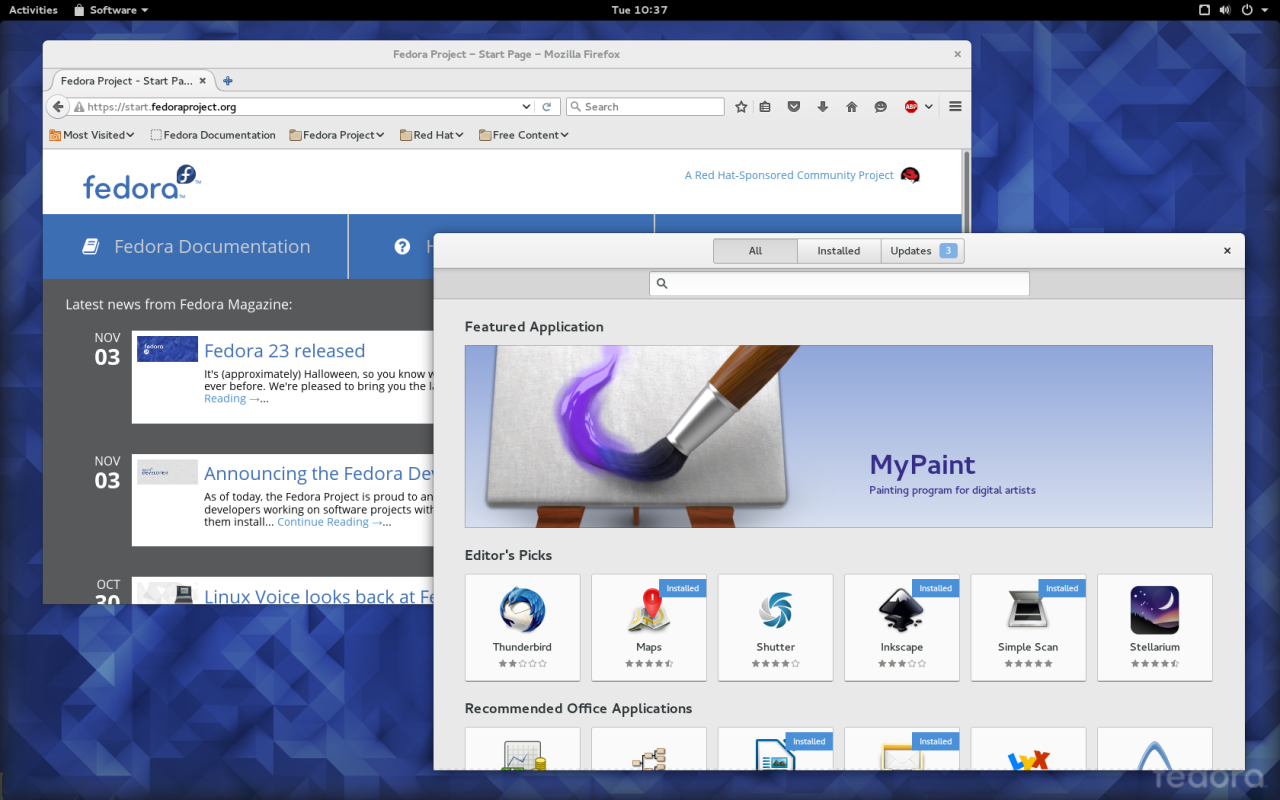Open Firefox downloads arrow icon
The width and height of the screenshot is (1280, 800).
pyautogui.click(x=823, y=107)
